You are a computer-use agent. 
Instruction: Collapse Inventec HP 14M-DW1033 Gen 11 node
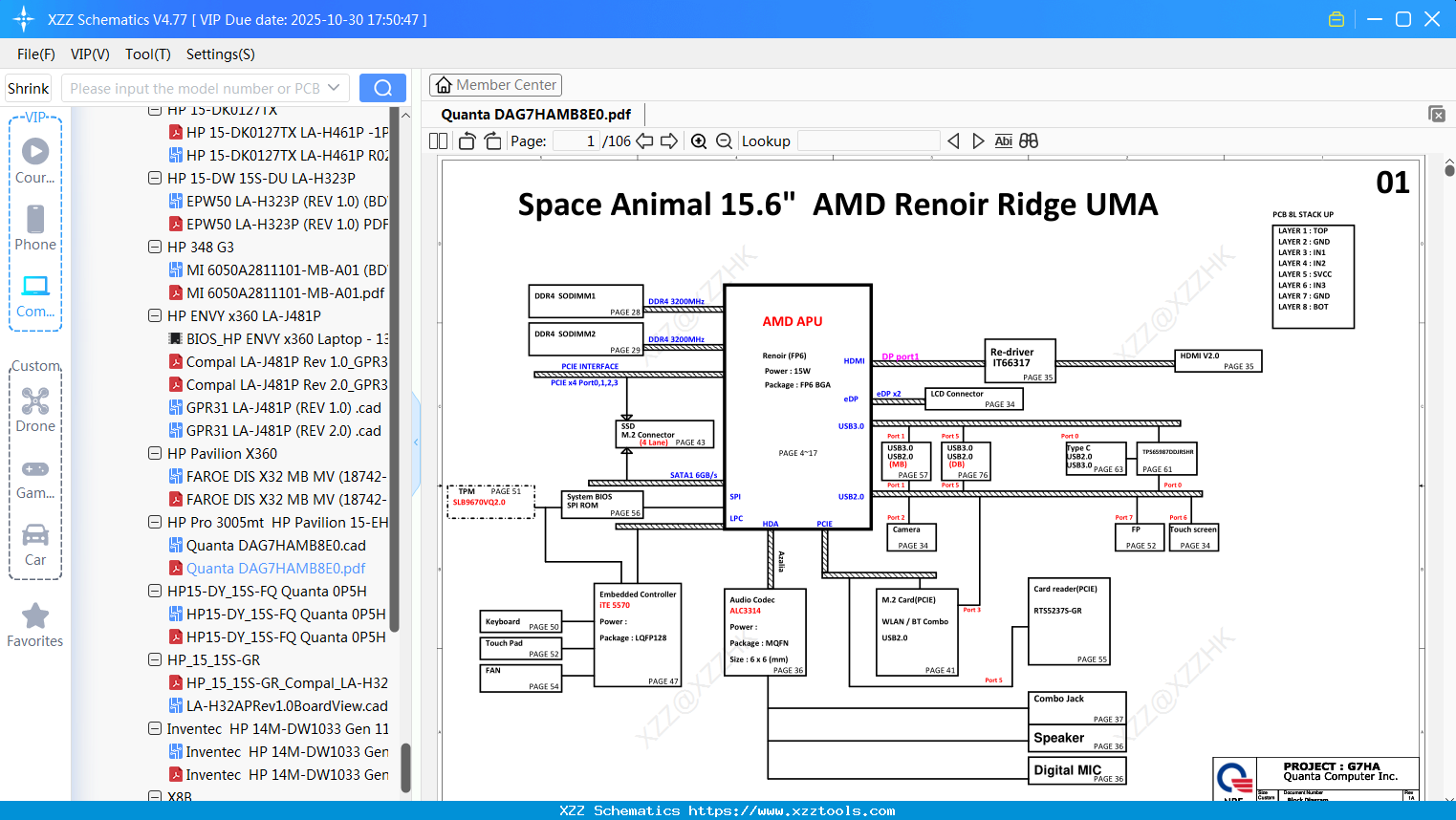(155, 728)
